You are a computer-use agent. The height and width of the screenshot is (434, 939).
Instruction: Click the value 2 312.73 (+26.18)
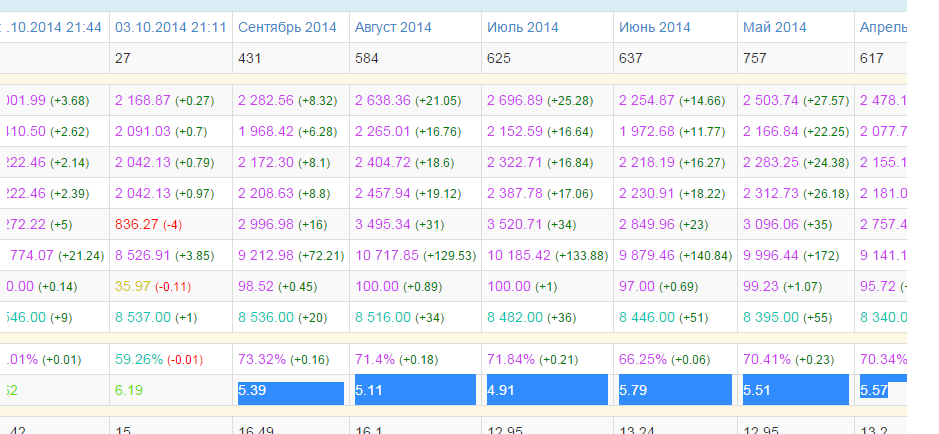(x=796, y=194)
